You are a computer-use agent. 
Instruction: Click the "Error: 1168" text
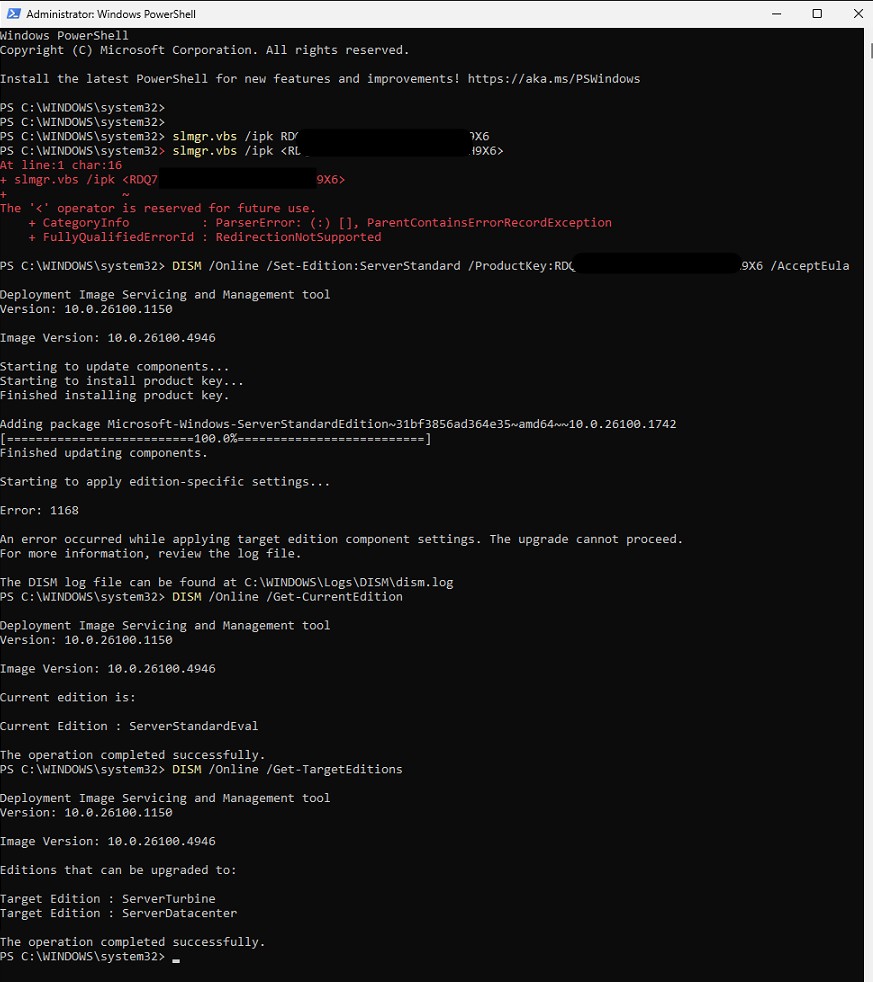[x=39, y=511]
